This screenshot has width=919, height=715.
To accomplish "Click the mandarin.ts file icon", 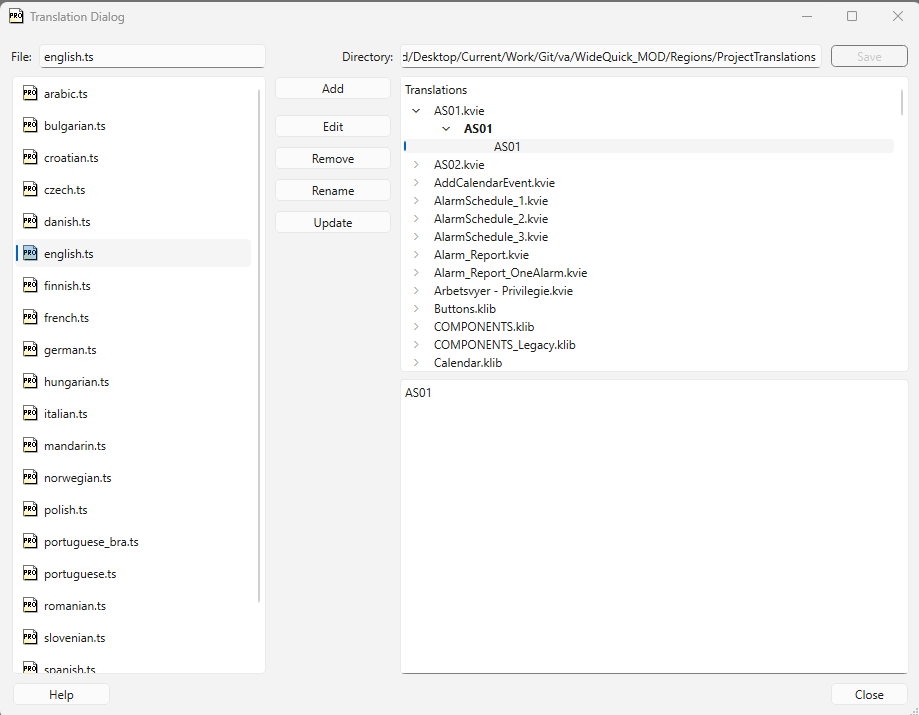I will point(30,445).
